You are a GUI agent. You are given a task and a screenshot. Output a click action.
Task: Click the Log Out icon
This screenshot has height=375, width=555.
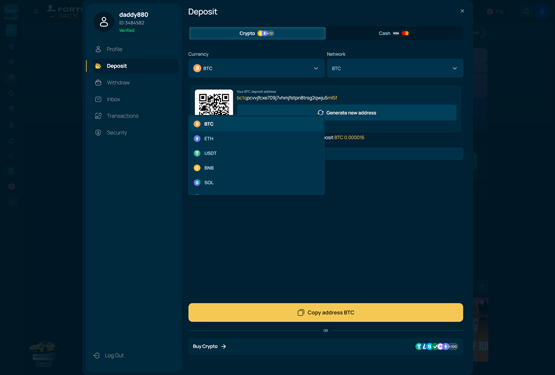(96, 355)
